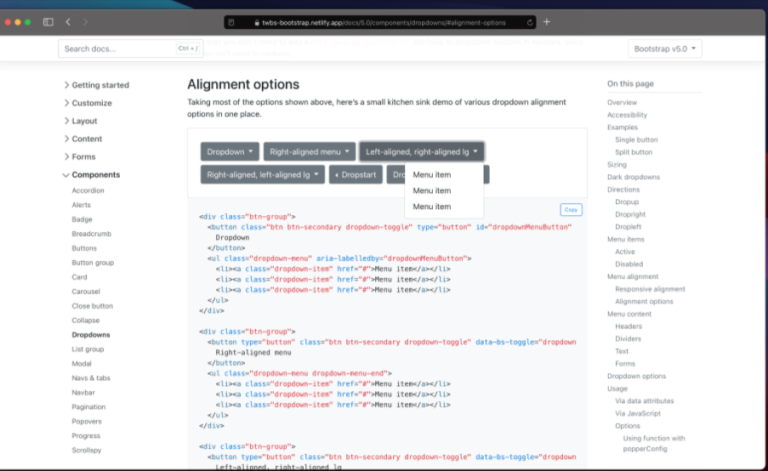Open Scrollspy in the sidebar
768x471 pixels.
[x=86, y=450]
